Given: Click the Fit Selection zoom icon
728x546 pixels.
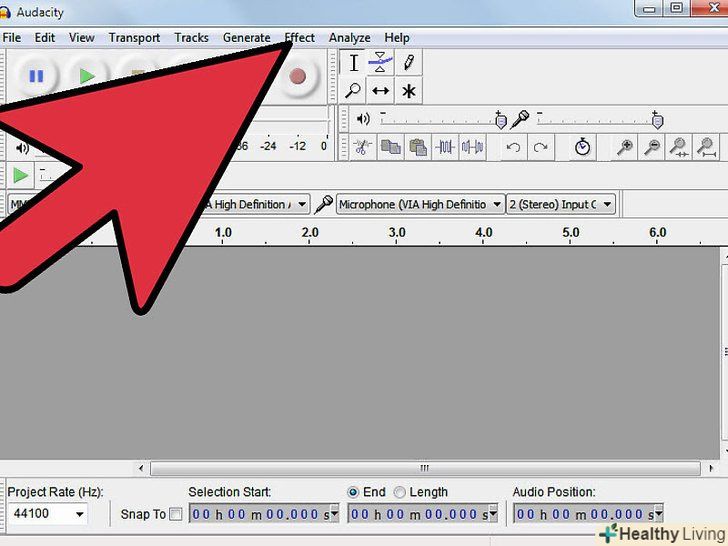Looking at the screenshot, I should pyautogui.click(x=679, y=148).
